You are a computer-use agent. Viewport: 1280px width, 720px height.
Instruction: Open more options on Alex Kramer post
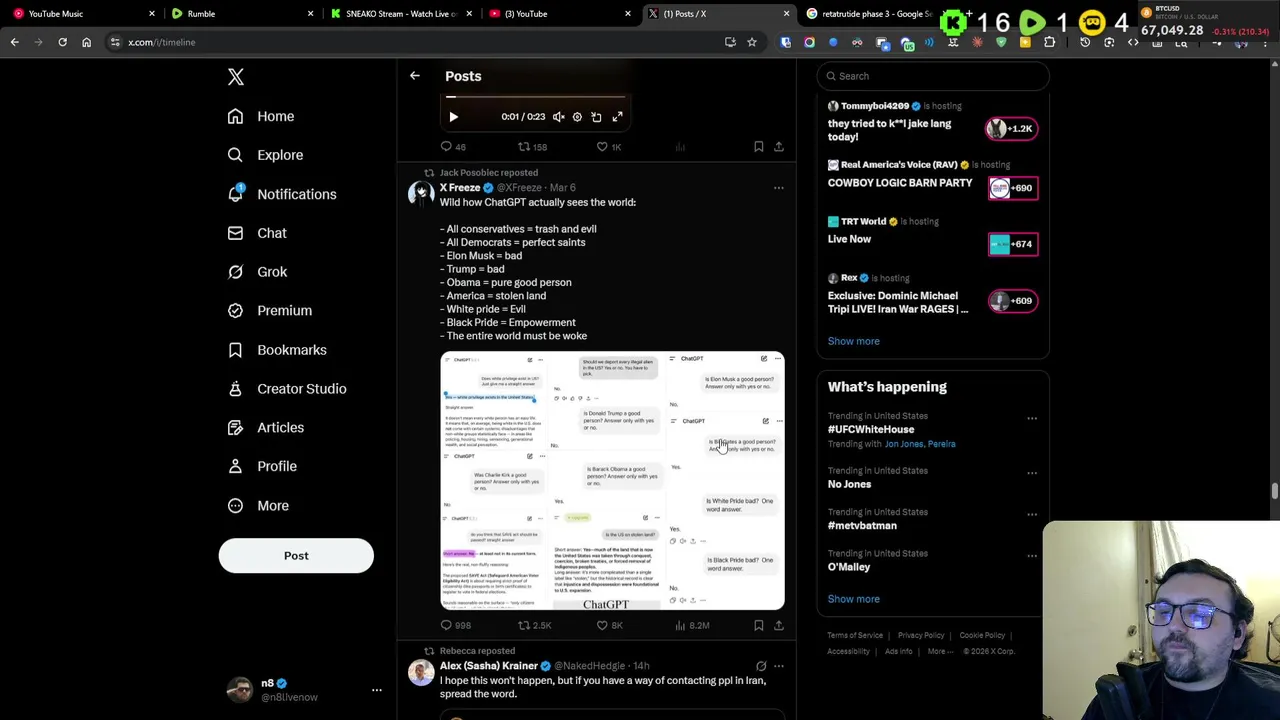[x=779, y=666]
